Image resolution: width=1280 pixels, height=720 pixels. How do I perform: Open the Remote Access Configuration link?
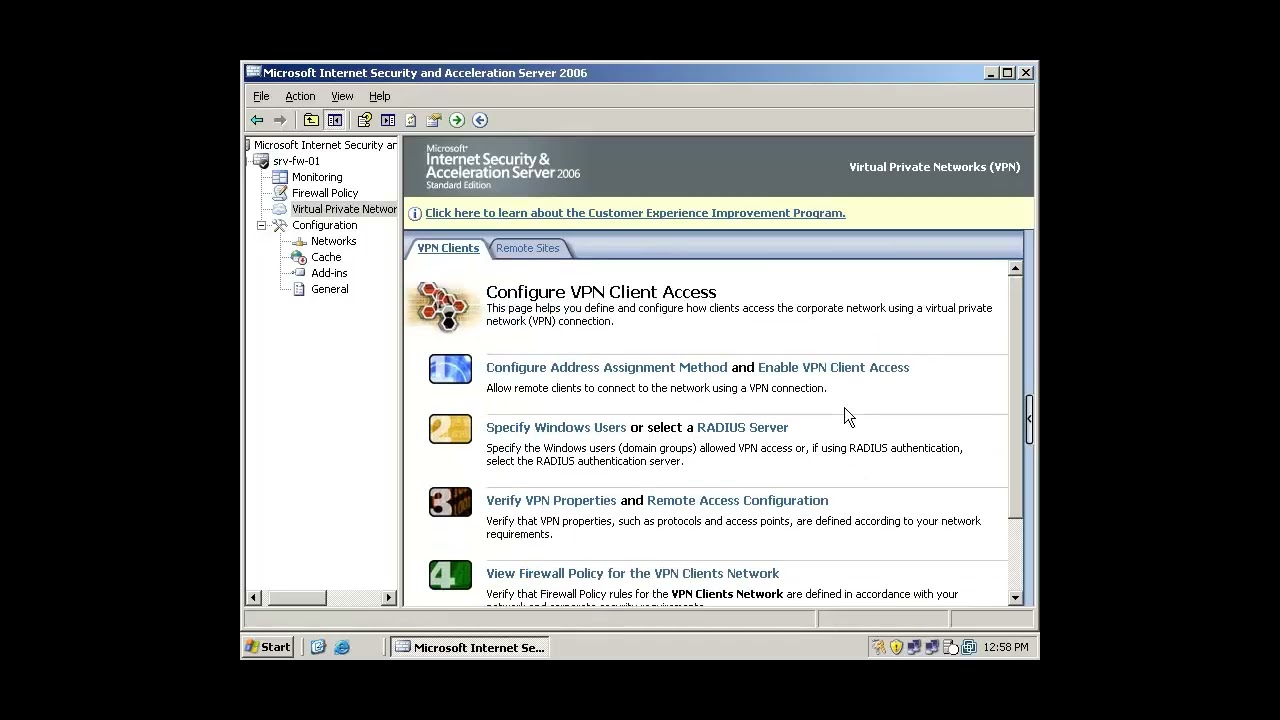tap(737, 500)
